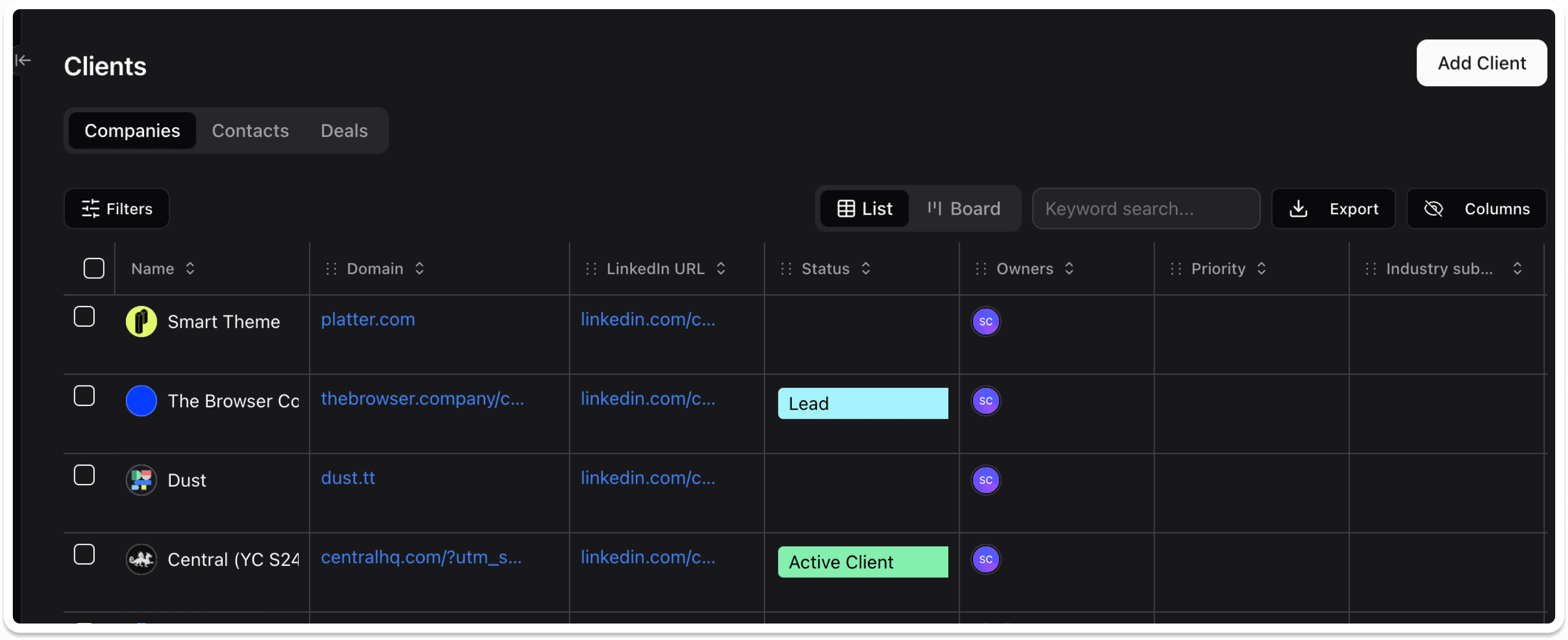Check the Smart Theme row checkbox
This screenshot has height=640, width=1568.
84,317
